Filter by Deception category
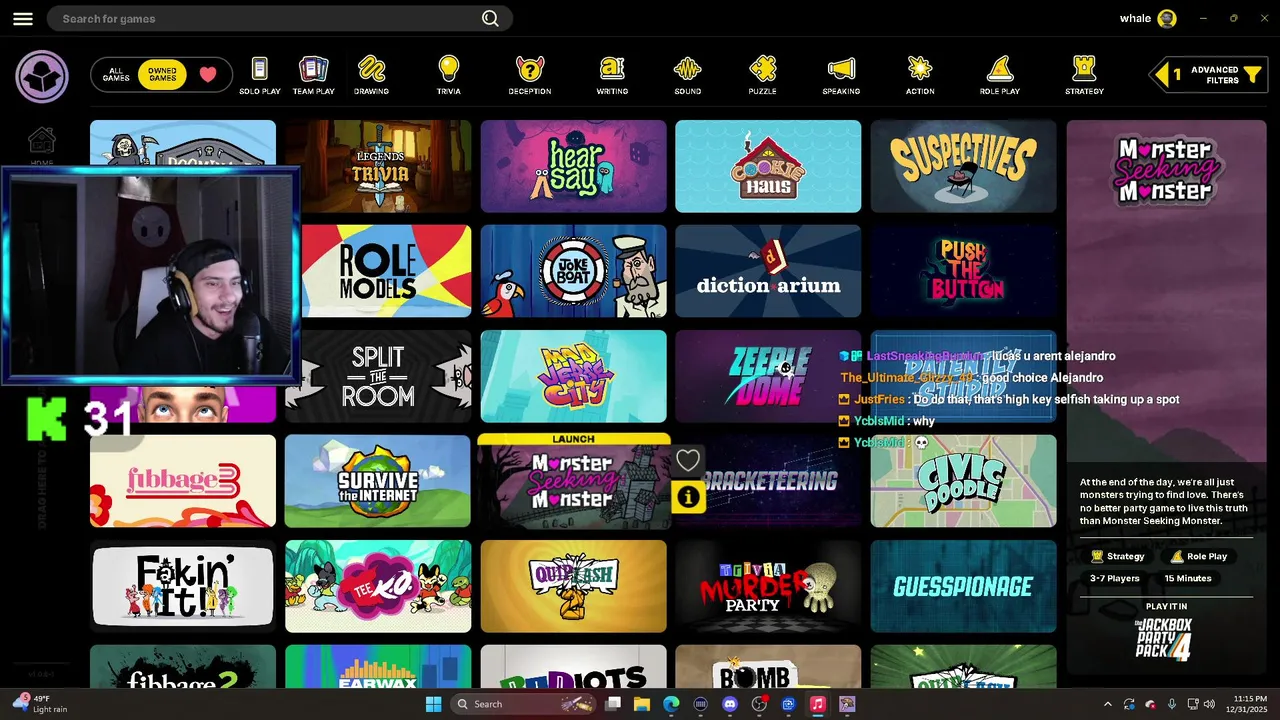 [x=530, y=76]
